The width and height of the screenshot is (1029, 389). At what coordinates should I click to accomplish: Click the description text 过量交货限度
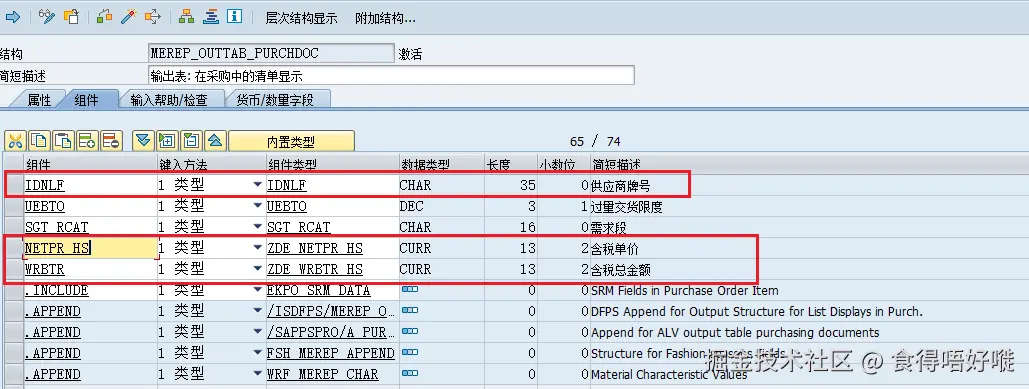627,207
